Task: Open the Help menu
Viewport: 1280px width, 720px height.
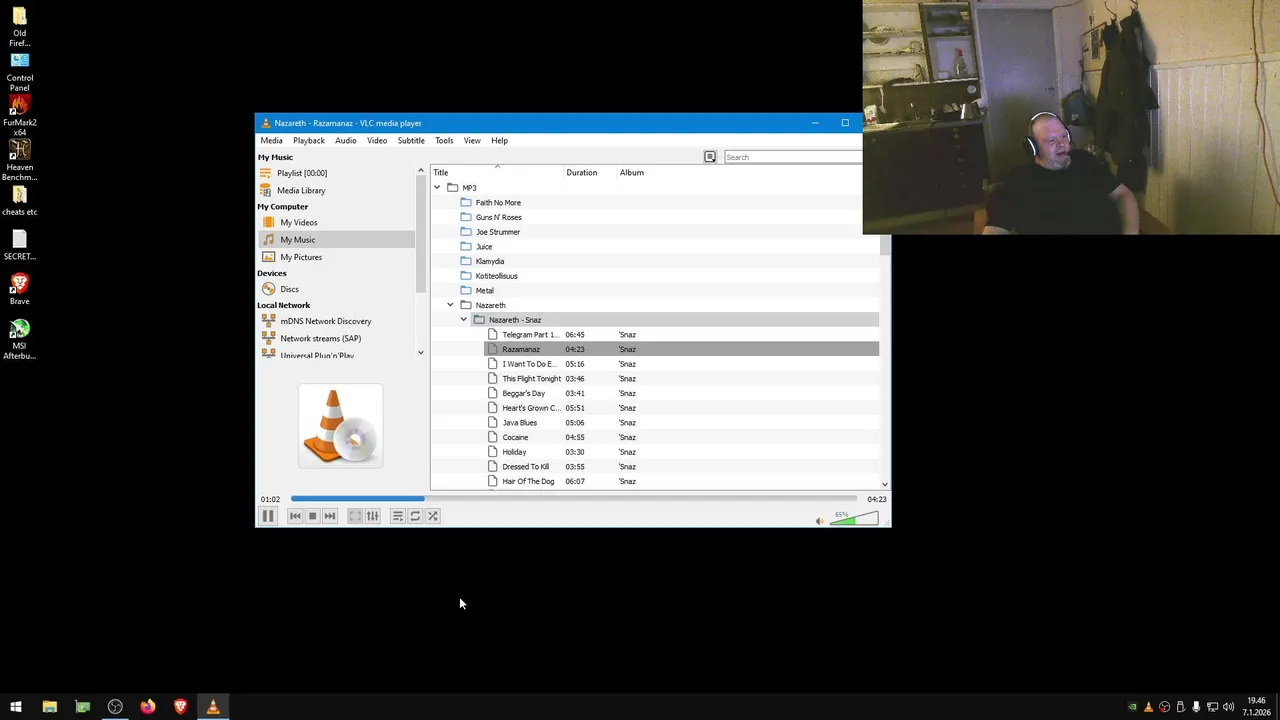Action: [499, 140]
